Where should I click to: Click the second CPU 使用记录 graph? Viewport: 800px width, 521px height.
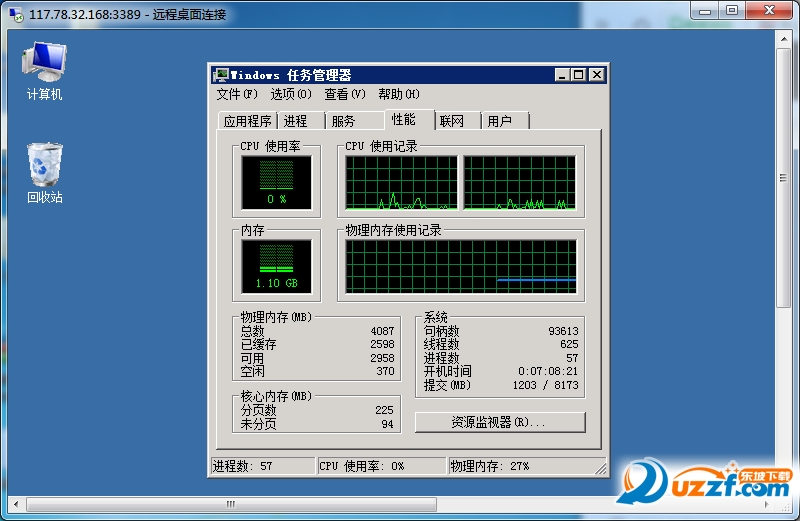(x=520, y=183)
